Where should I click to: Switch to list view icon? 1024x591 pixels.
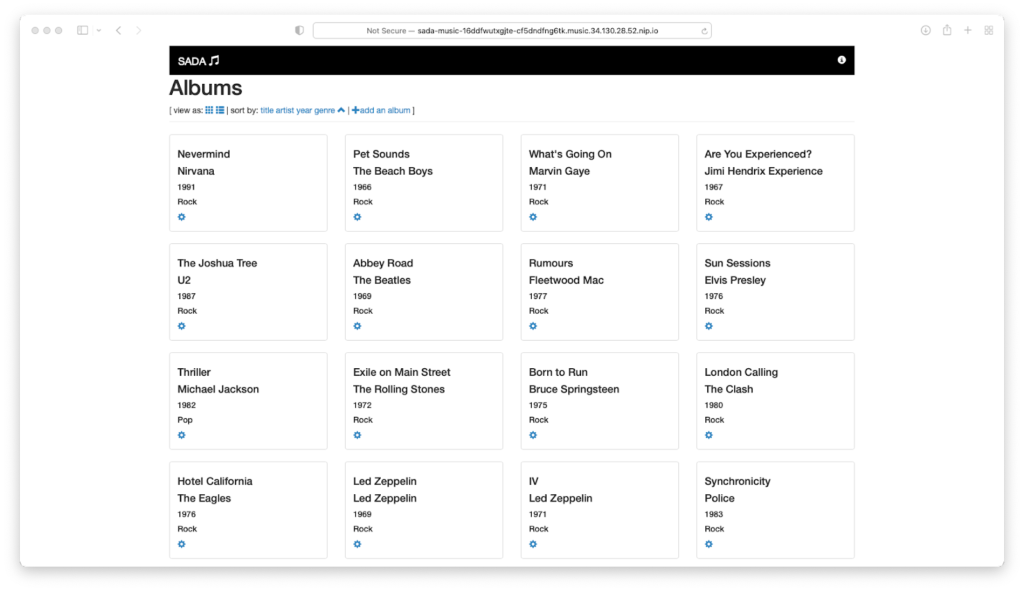pyautogui.click(x=220, y=110)
